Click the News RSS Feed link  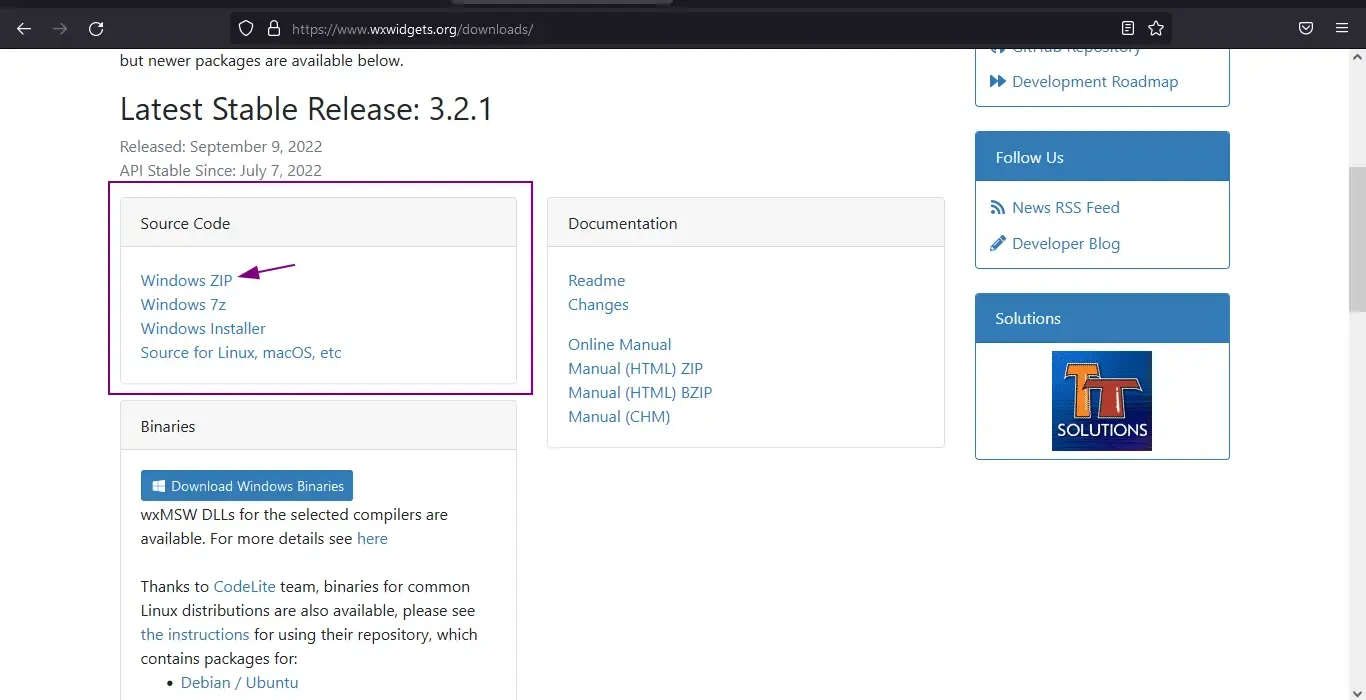[1065, 208]
